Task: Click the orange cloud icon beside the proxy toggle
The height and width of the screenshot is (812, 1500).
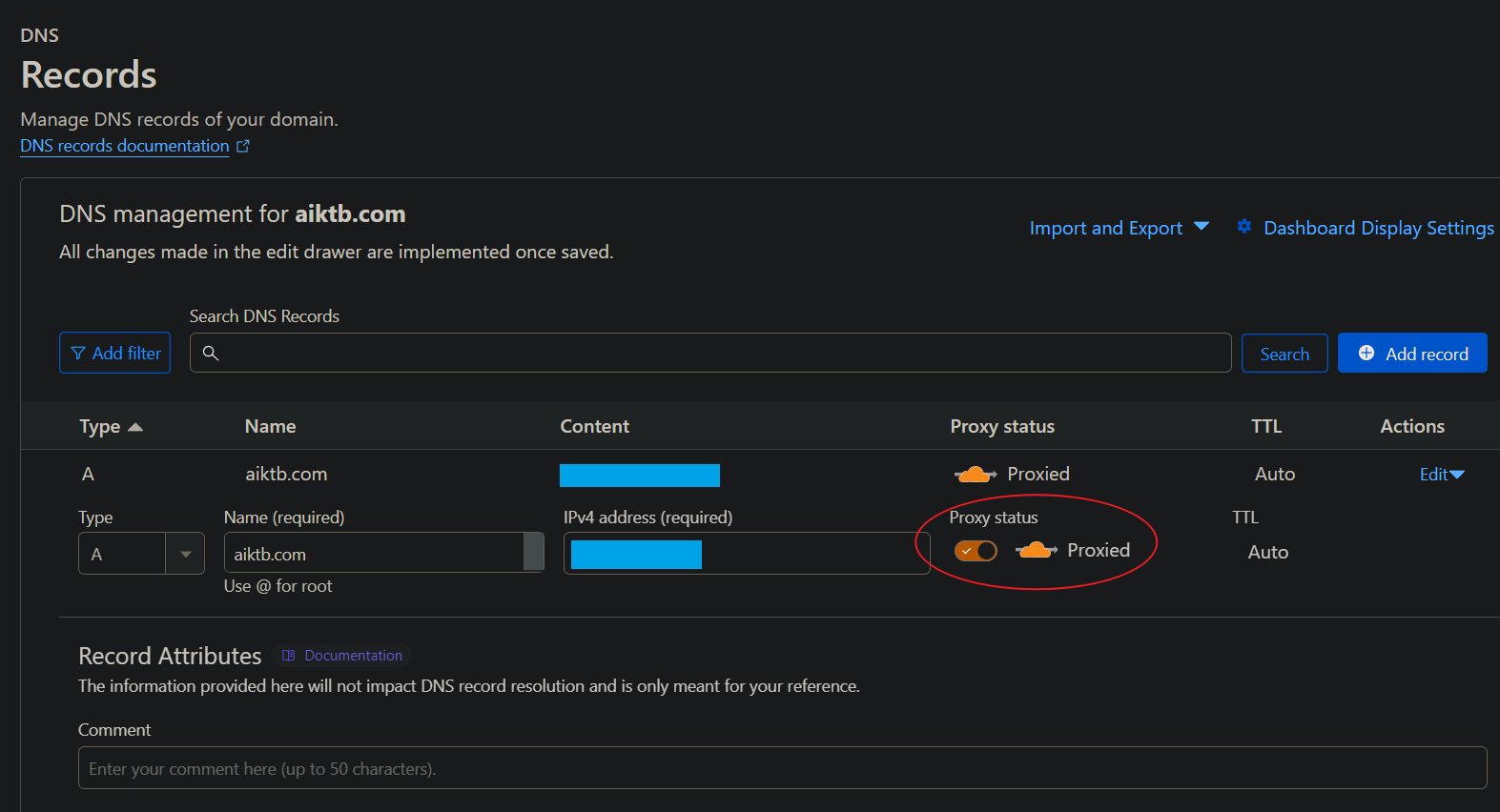Action: 1037,550
